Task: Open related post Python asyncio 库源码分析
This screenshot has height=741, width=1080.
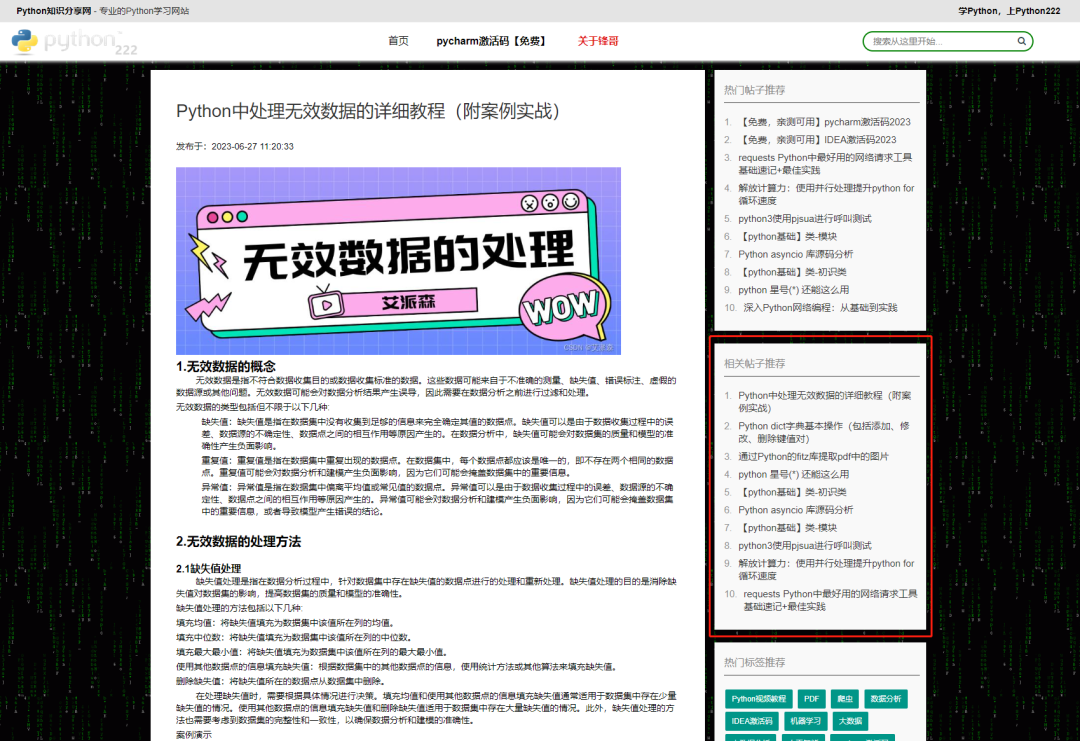Action: point(795,510)
